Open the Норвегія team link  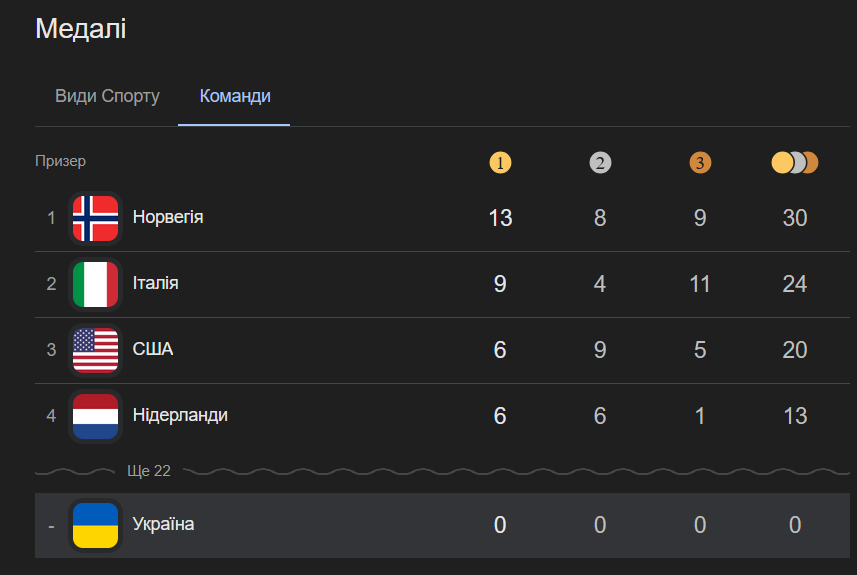tap(168, 217)
